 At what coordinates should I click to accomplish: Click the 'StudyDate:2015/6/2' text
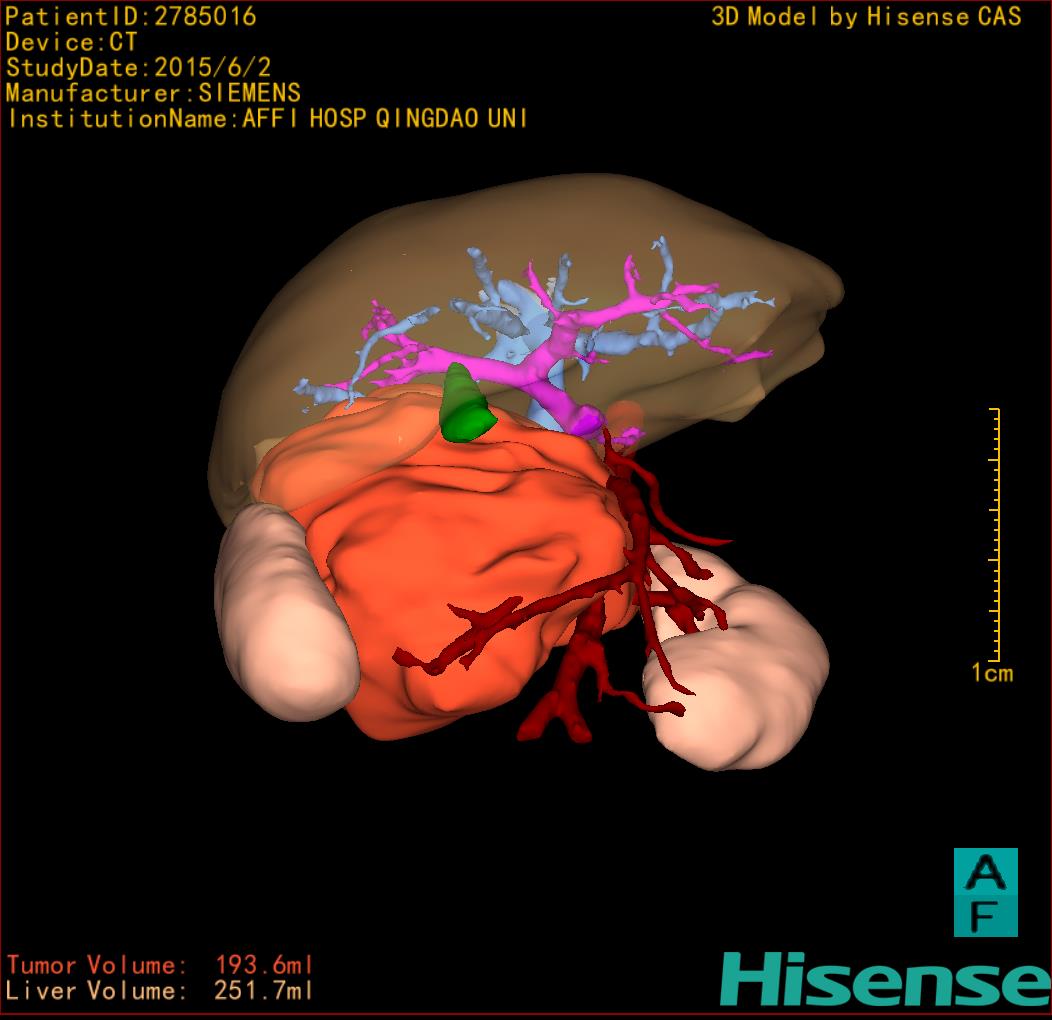(x=138, y=68)
